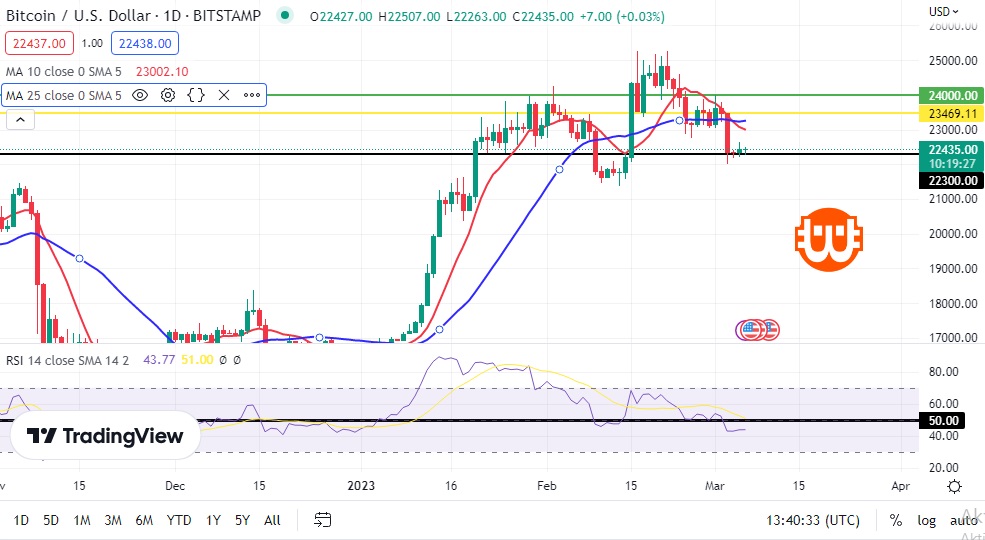Open timezone menu at 13:40:33 (UTC)
This screenshot has width=985, height=540.
(813, 520)
